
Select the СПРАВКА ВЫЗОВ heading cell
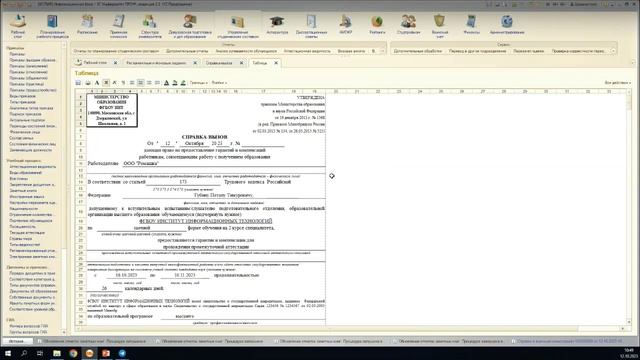coord(204,137)
